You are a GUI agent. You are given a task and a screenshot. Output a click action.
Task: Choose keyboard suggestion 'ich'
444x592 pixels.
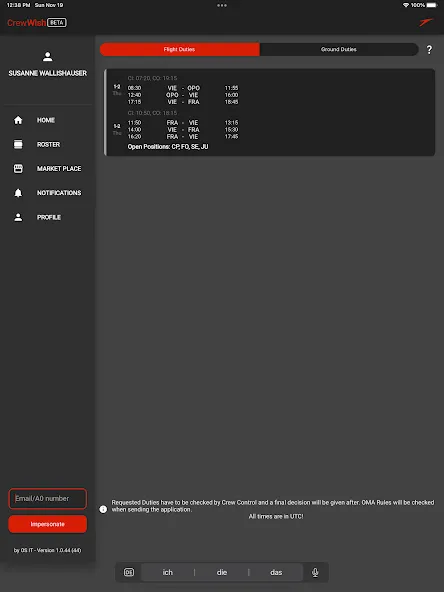[x=168, y=572]
